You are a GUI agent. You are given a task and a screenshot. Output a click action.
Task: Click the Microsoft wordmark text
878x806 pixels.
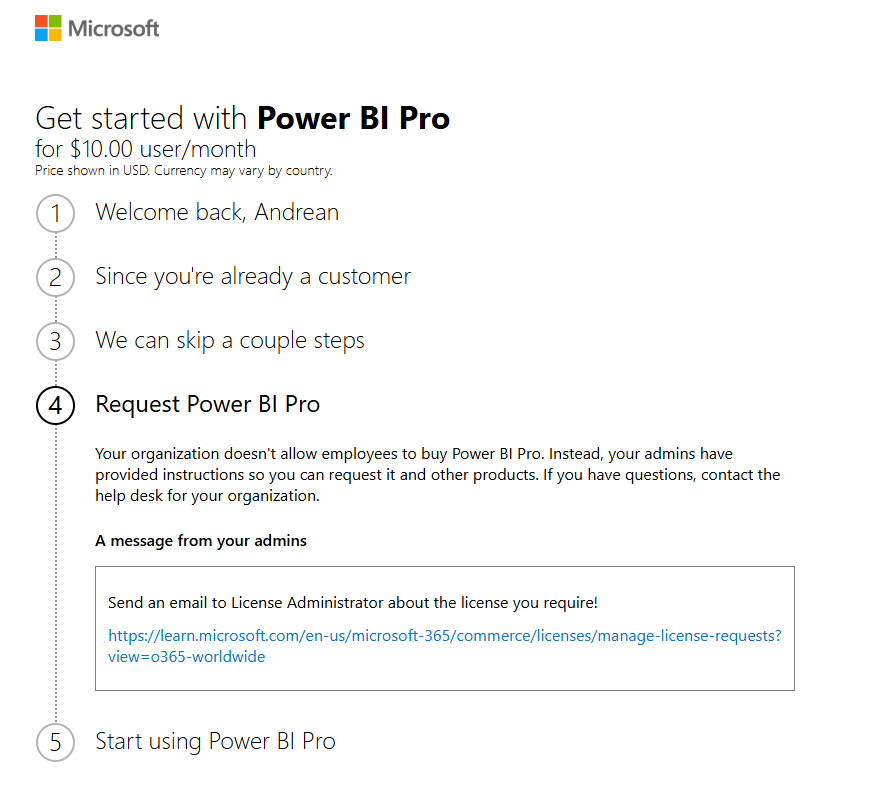pyautogui.click(x=113, y=28)
